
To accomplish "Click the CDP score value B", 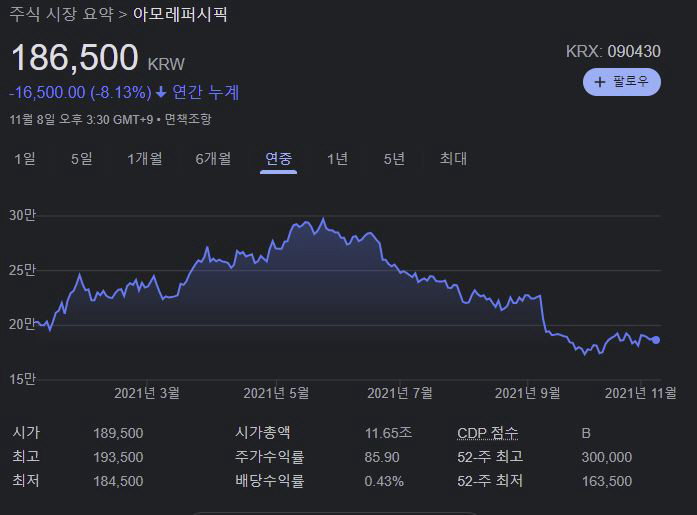I will click(586, 433).
